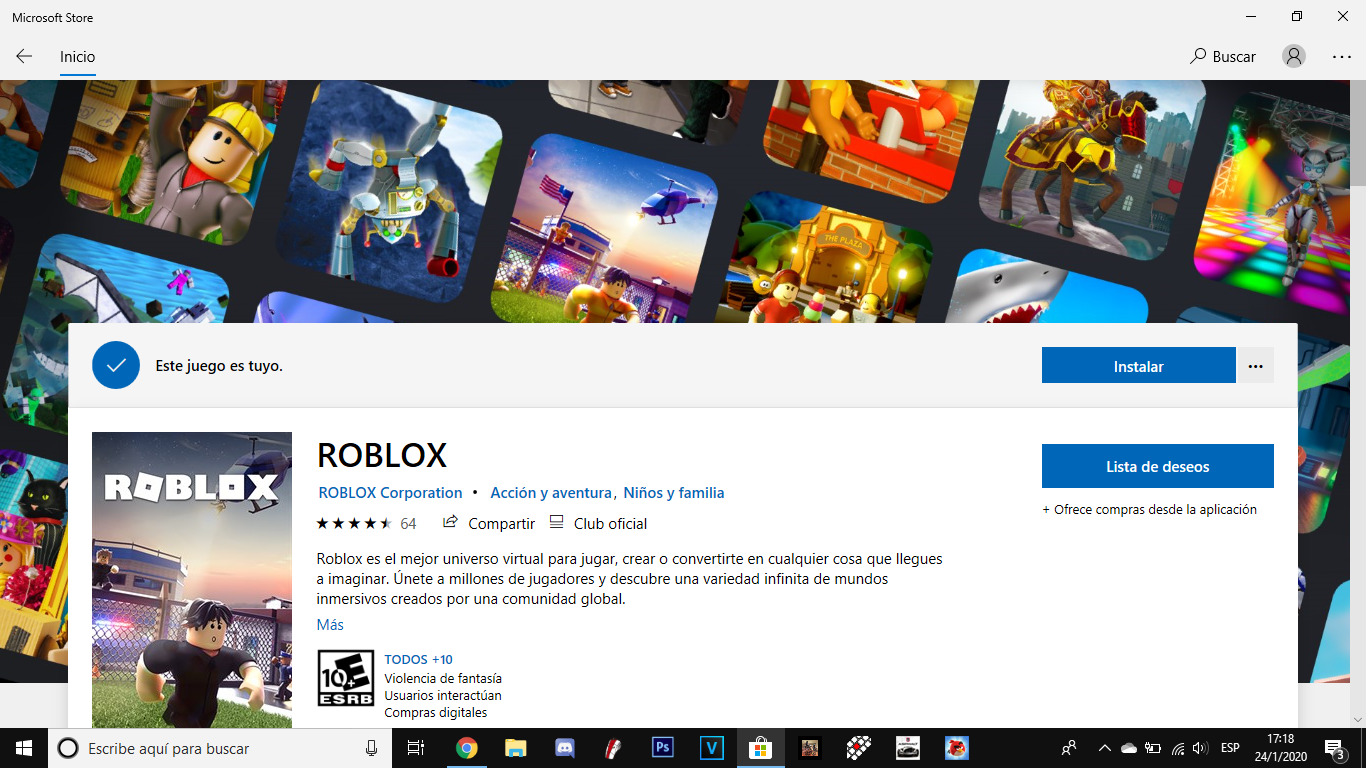Open the Club oficial link
The height and width of the screenshot is (768, 1366).
coord(598,523)
